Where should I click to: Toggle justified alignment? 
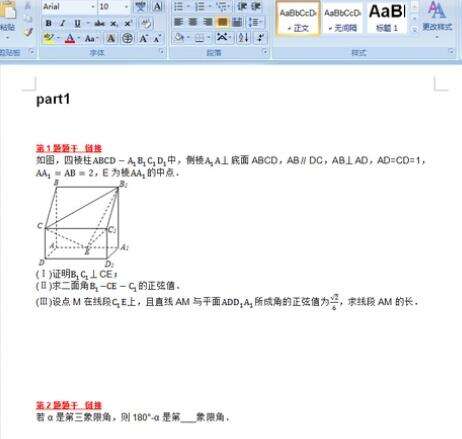[x=222, y=22]
